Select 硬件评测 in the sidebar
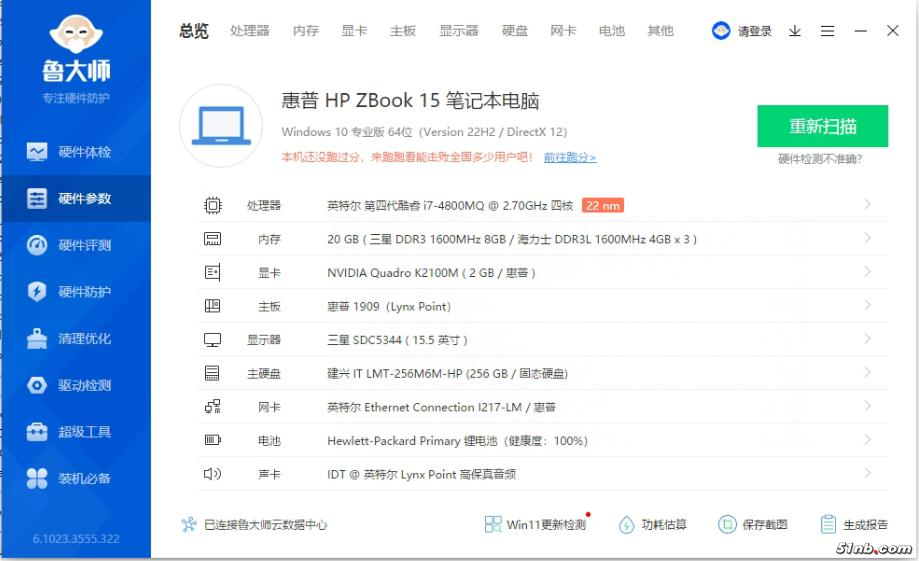 click(75, 245)
